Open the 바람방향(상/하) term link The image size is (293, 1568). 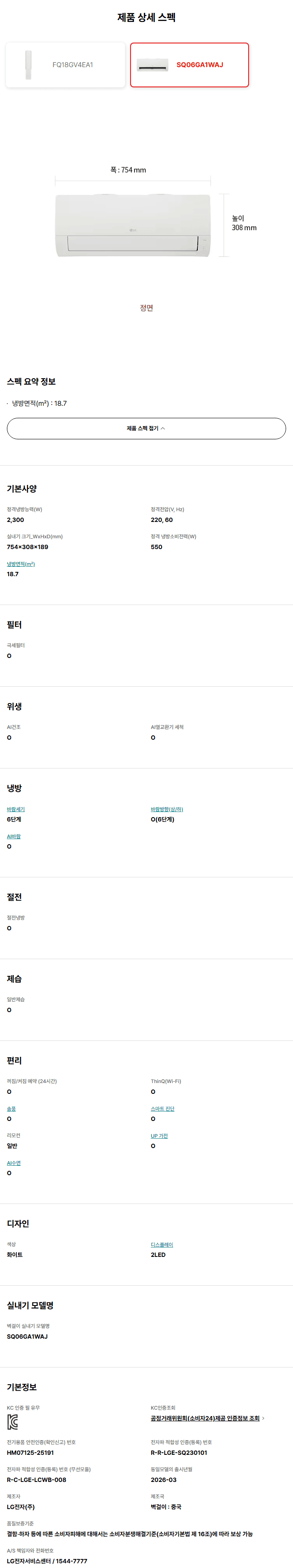pyautogui.click(x=167, y=809)
